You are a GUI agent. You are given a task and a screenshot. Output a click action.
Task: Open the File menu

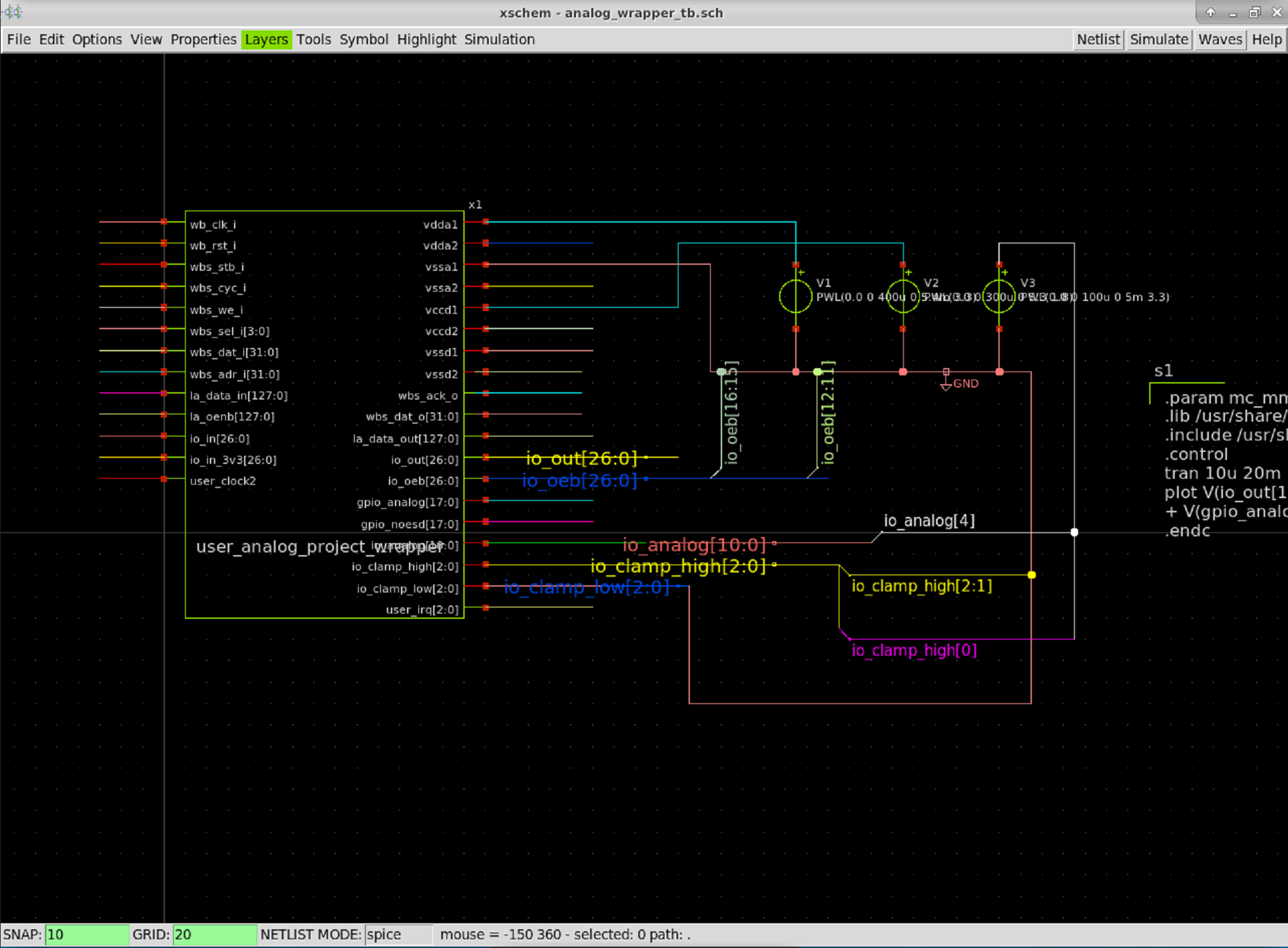pos(19,40)
